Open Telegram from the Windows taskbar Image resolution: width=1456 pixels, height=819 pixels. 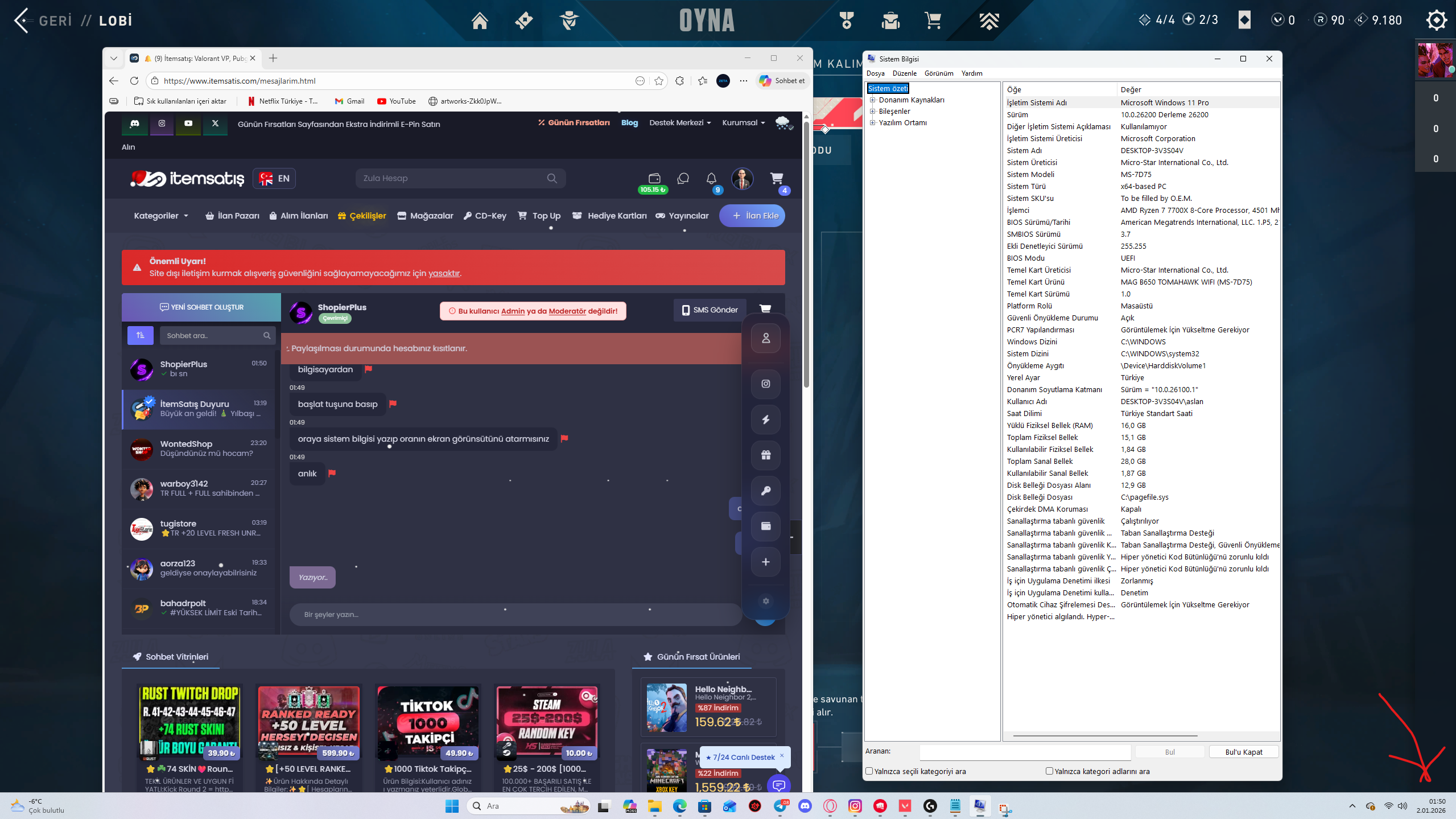[781, 806]
